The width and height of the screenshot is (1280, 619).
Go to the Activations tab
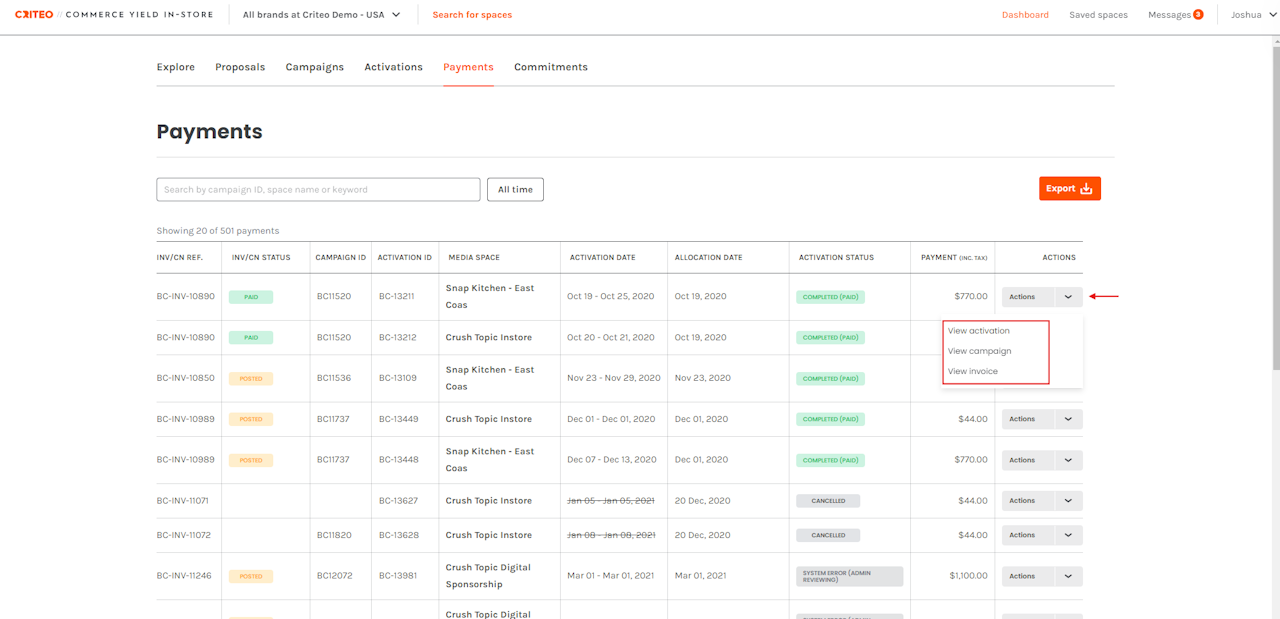pyautogui.click(x=393, y=67)
